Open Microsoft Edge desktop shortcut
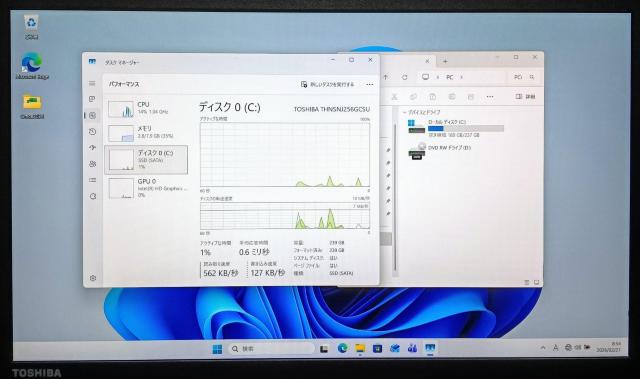The image size is (640, 379). [x=32, y=66]
